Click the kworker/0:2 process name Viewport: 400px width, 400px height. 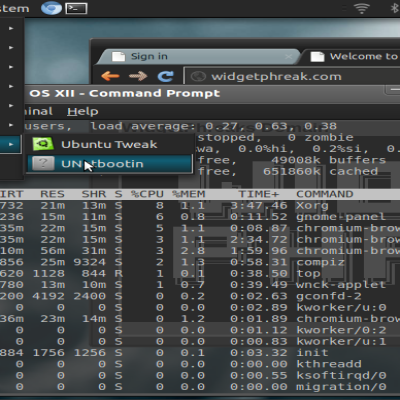[341, 330]
